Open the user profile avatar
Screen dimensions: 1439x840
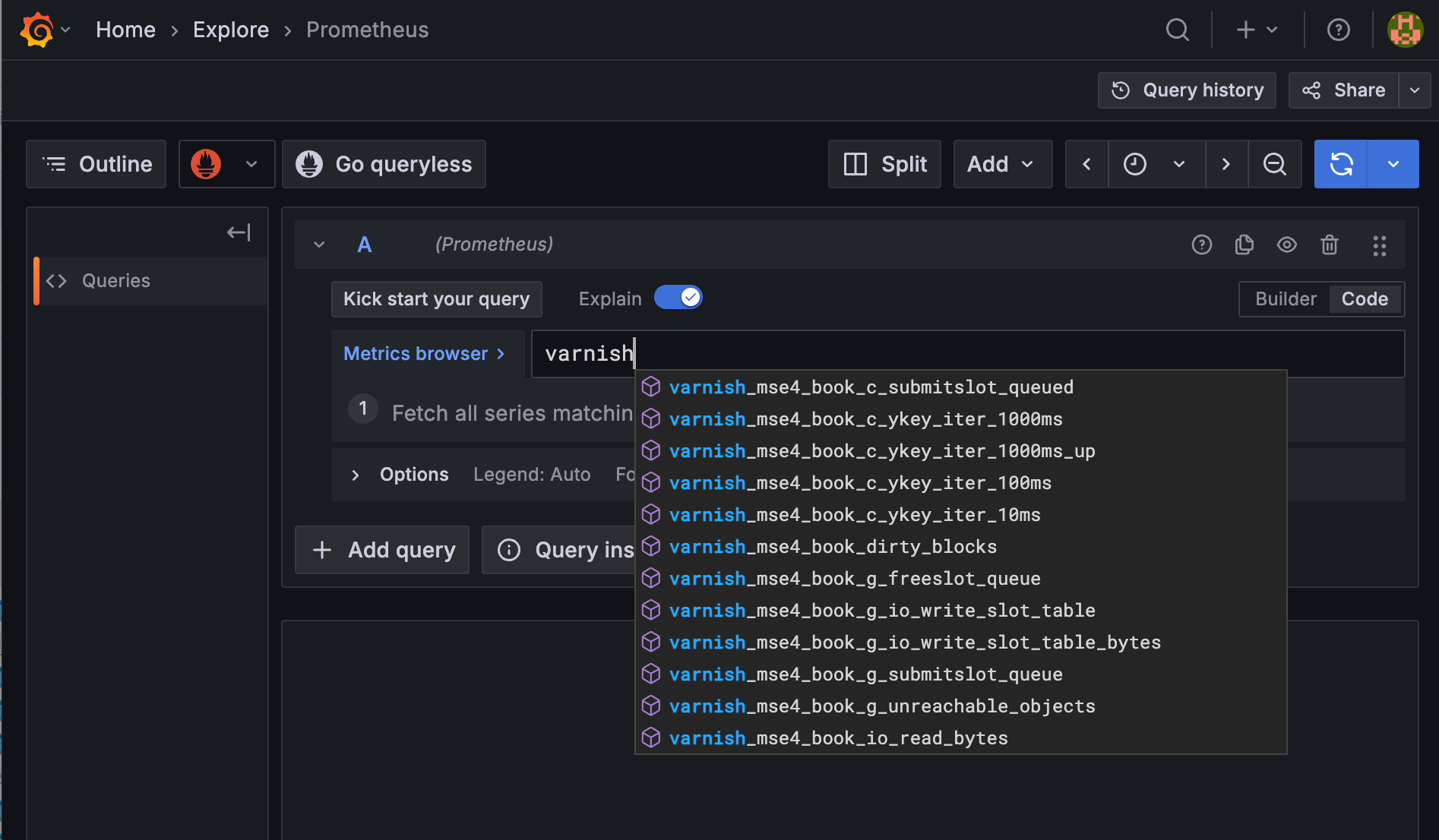1406,30
